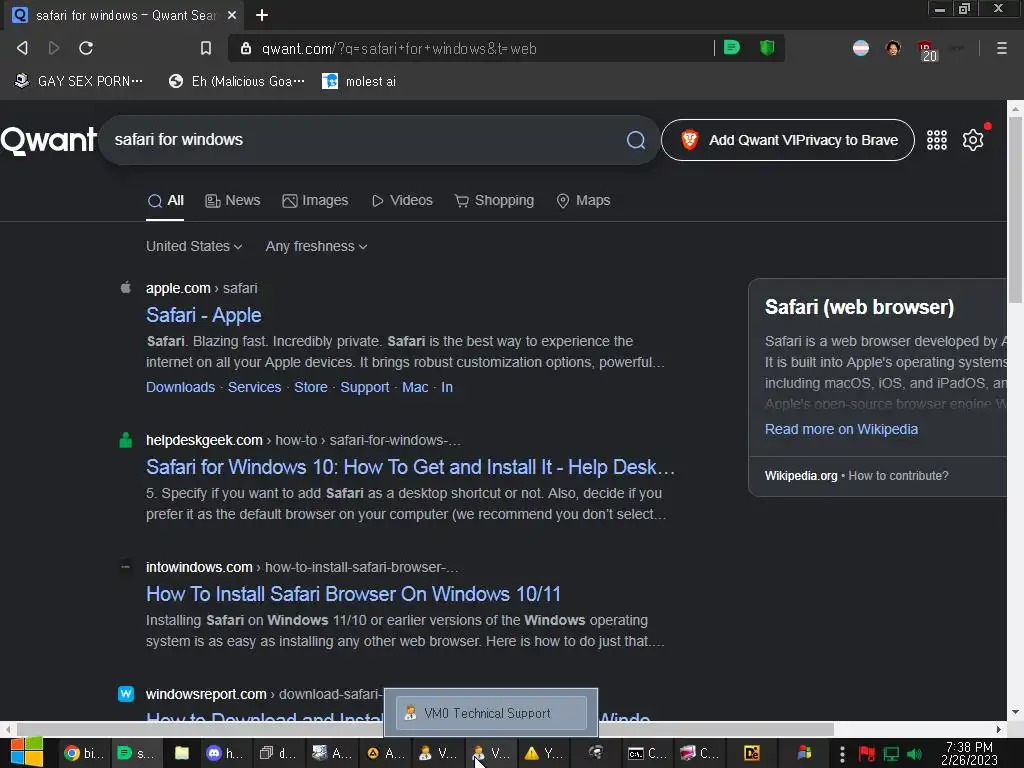Expand the Any freshness dropdown

(x=316, y=246)
